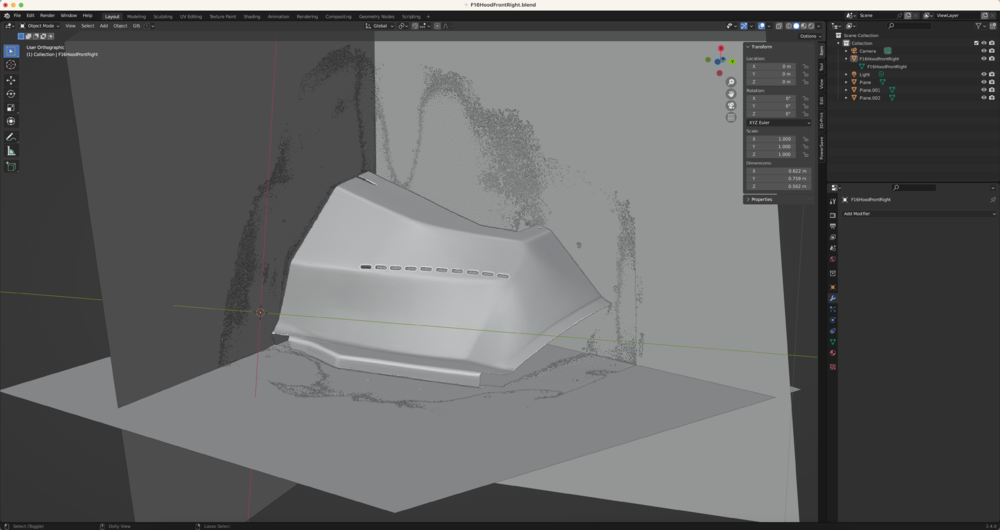The height and width of the screenshot is (530, 1000).
Task: Select the Move tool in the toolbar
Action: coord(11,79)
